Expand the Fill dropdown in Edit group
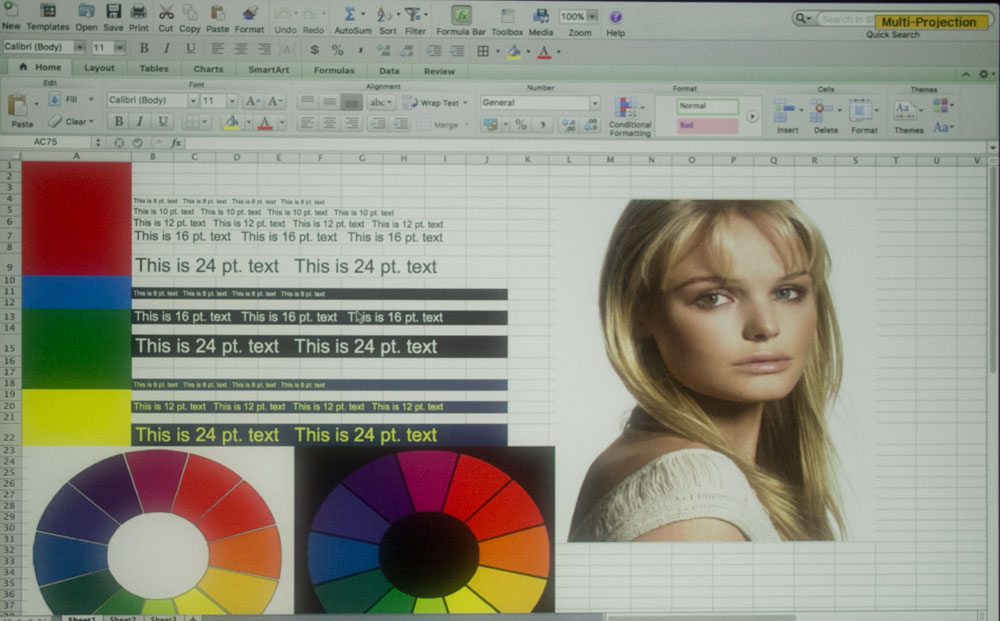This screenshot has width=1000, height=621. pos(91,99)
